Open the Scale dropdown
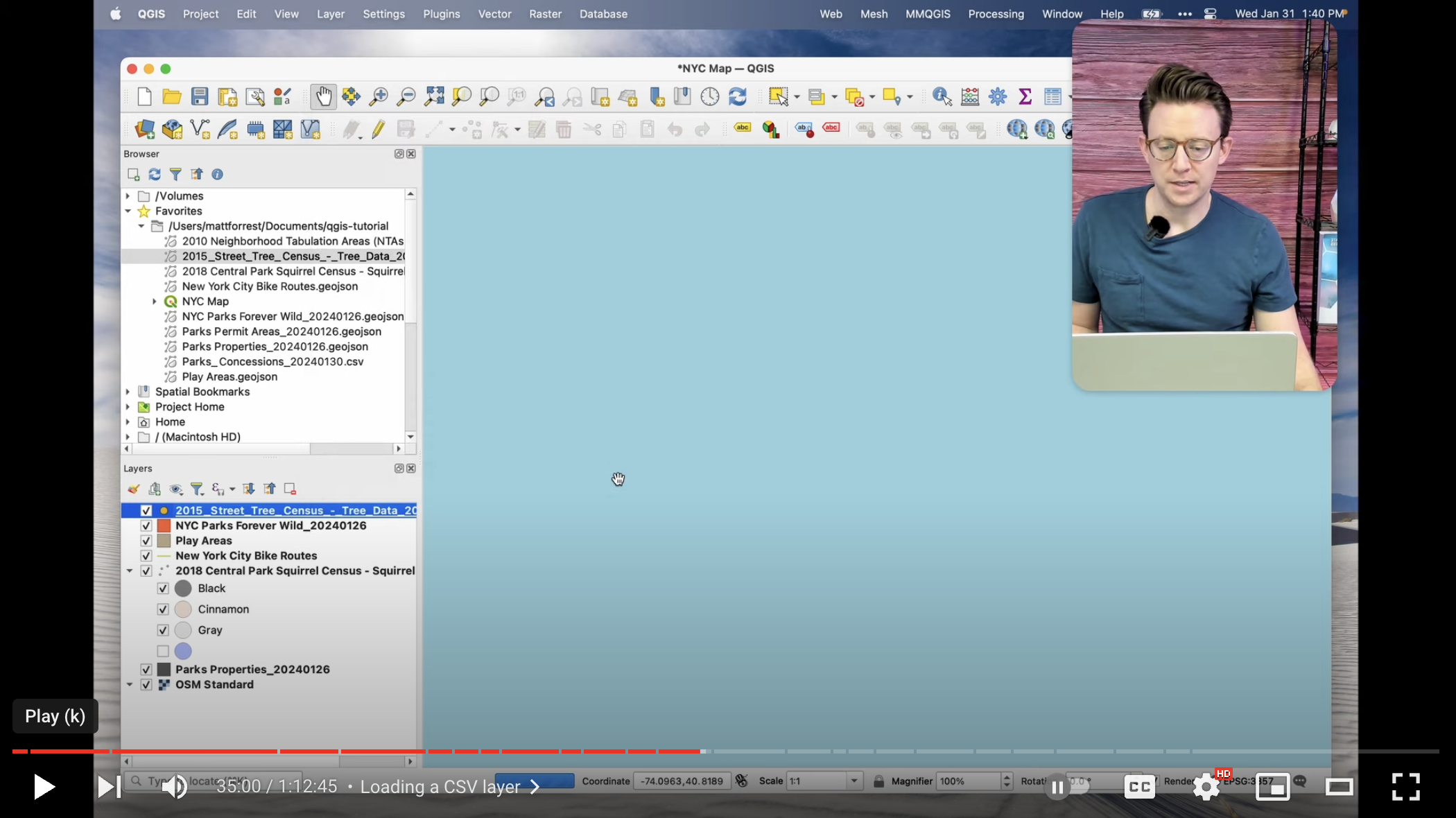This screenshot has width=1456, height=818. (x=854, y=781)
